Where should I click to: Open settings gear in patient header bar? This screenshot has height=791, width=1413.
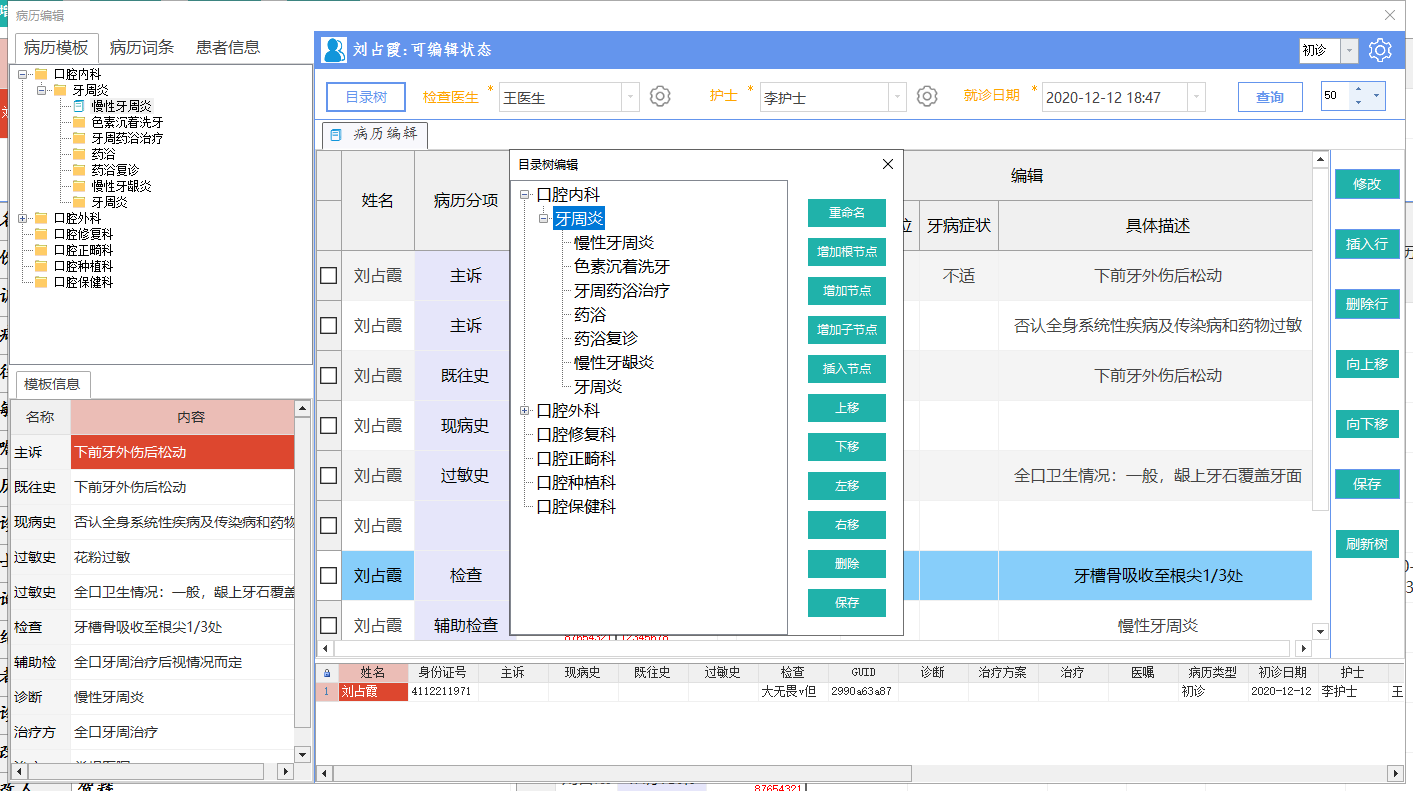click(x=1380, y=50)
